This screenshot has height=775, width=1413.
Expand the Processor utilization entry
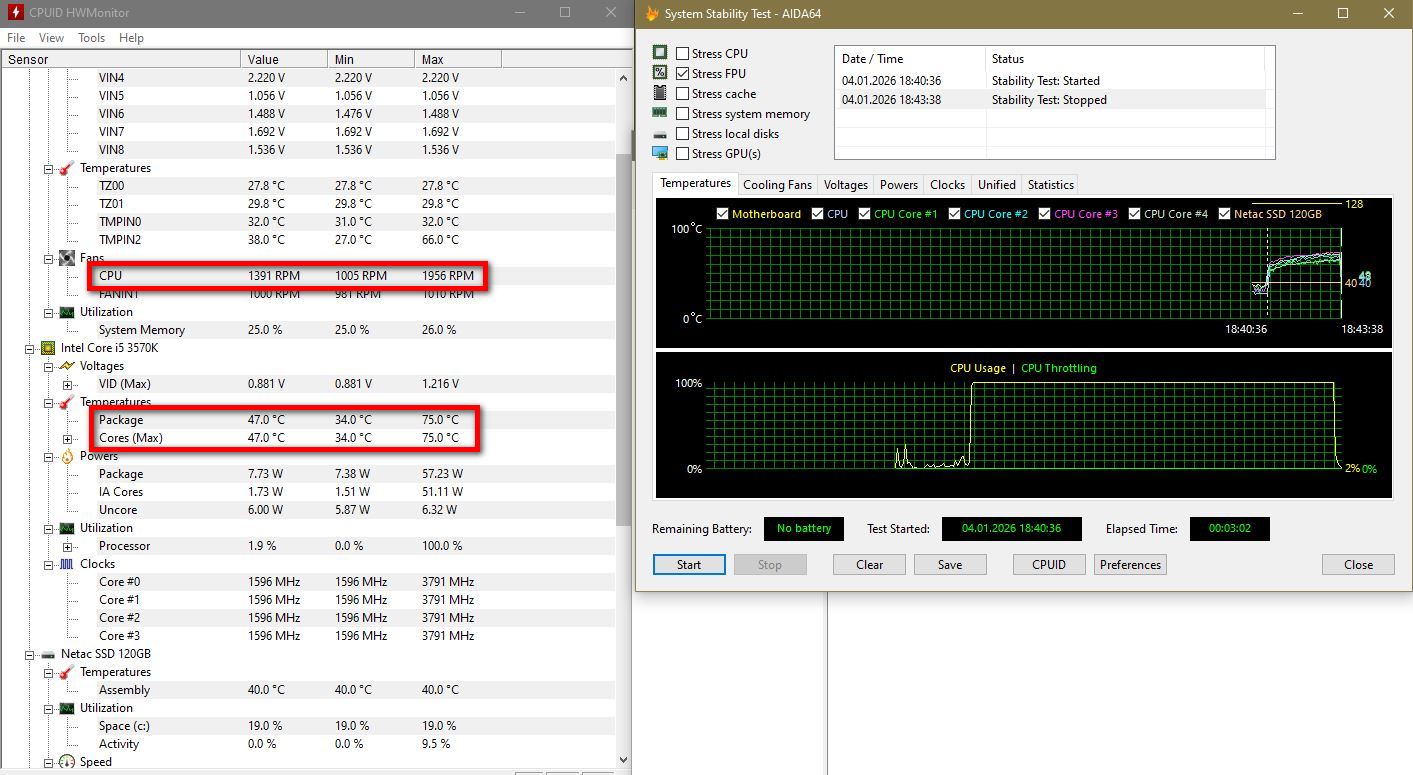click(x=67, y=546)
